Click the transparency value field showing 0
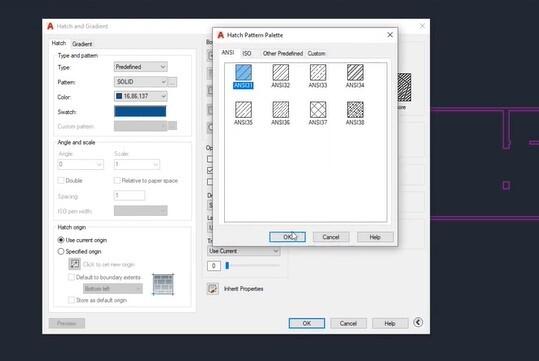539x361 pixels. coord(214,266)
